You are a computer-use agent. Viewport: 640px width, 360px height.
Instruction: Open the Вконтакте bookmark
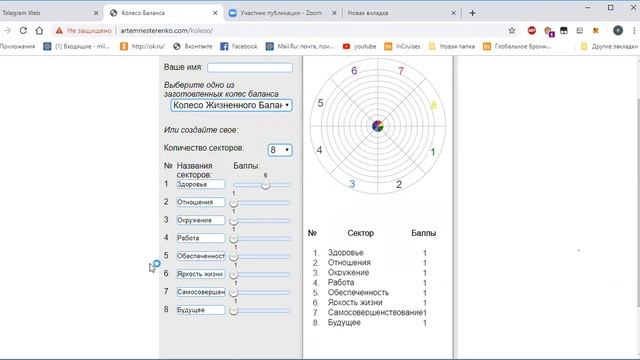[193, 47]
